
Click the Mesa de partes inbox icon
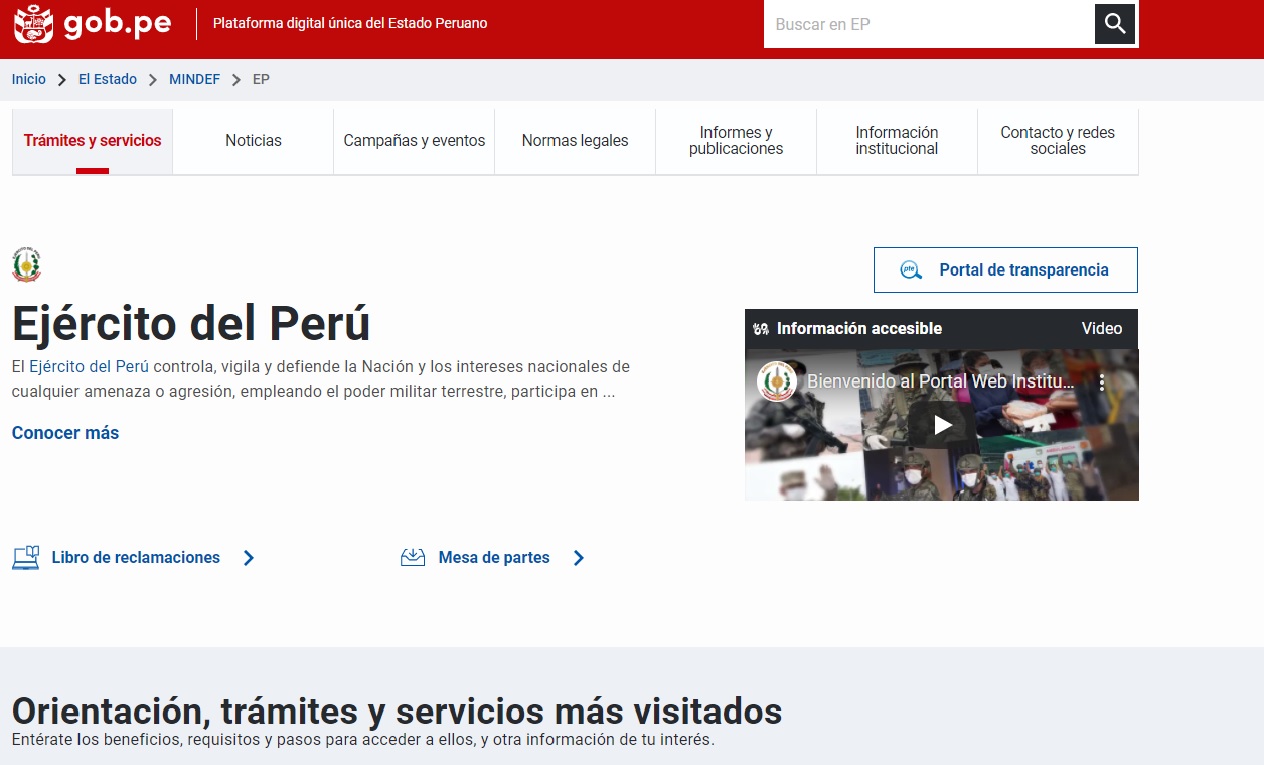413,558
